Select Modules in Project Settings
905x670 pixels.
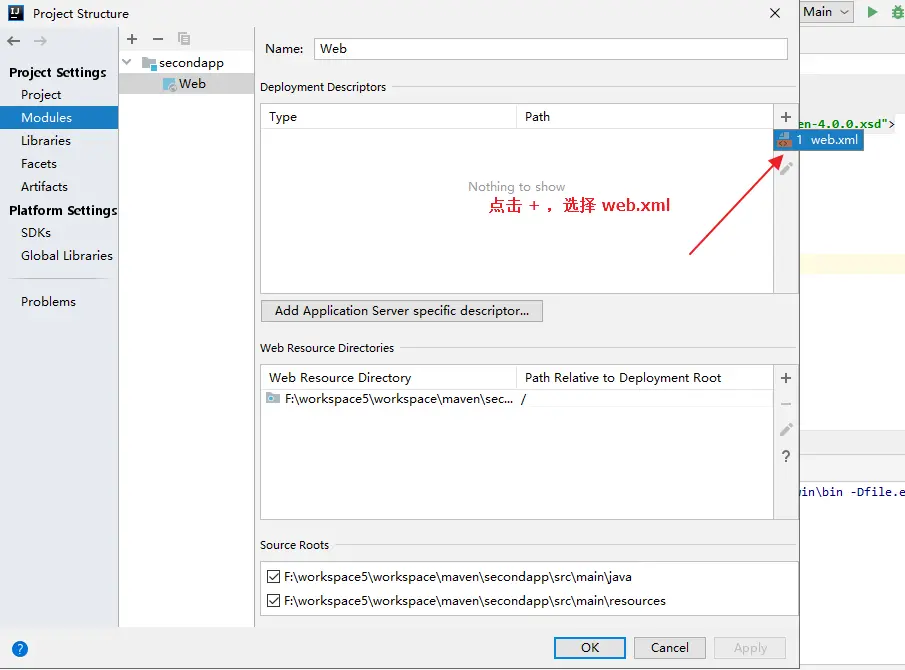pos(59,118)
